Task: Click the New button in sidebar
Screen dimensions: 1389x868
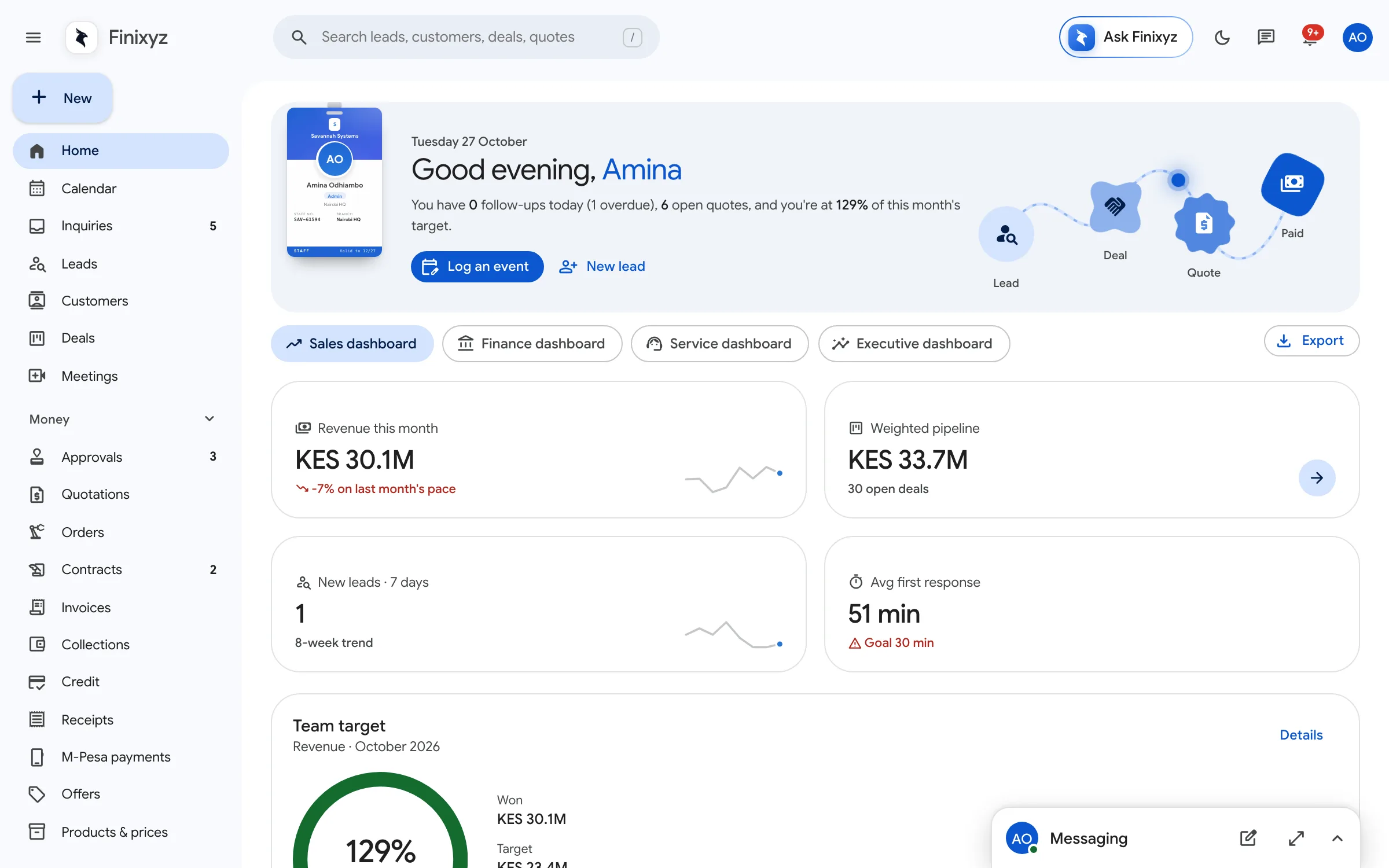Action: (x=63, y=98)
